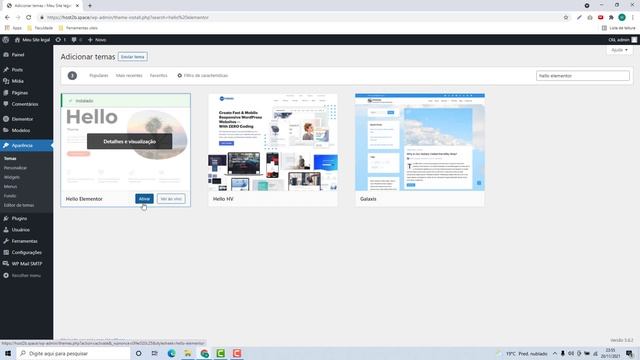Open Comentários in the sidebar
This screenshot has height=360, width=640.
25,104
